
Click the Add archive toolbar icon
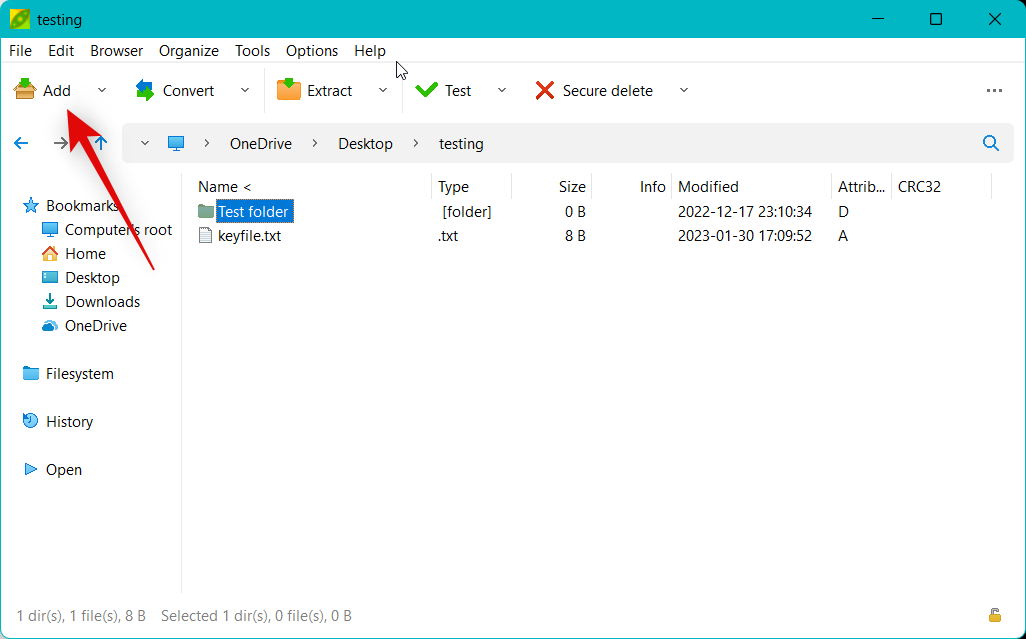point(25,90)
